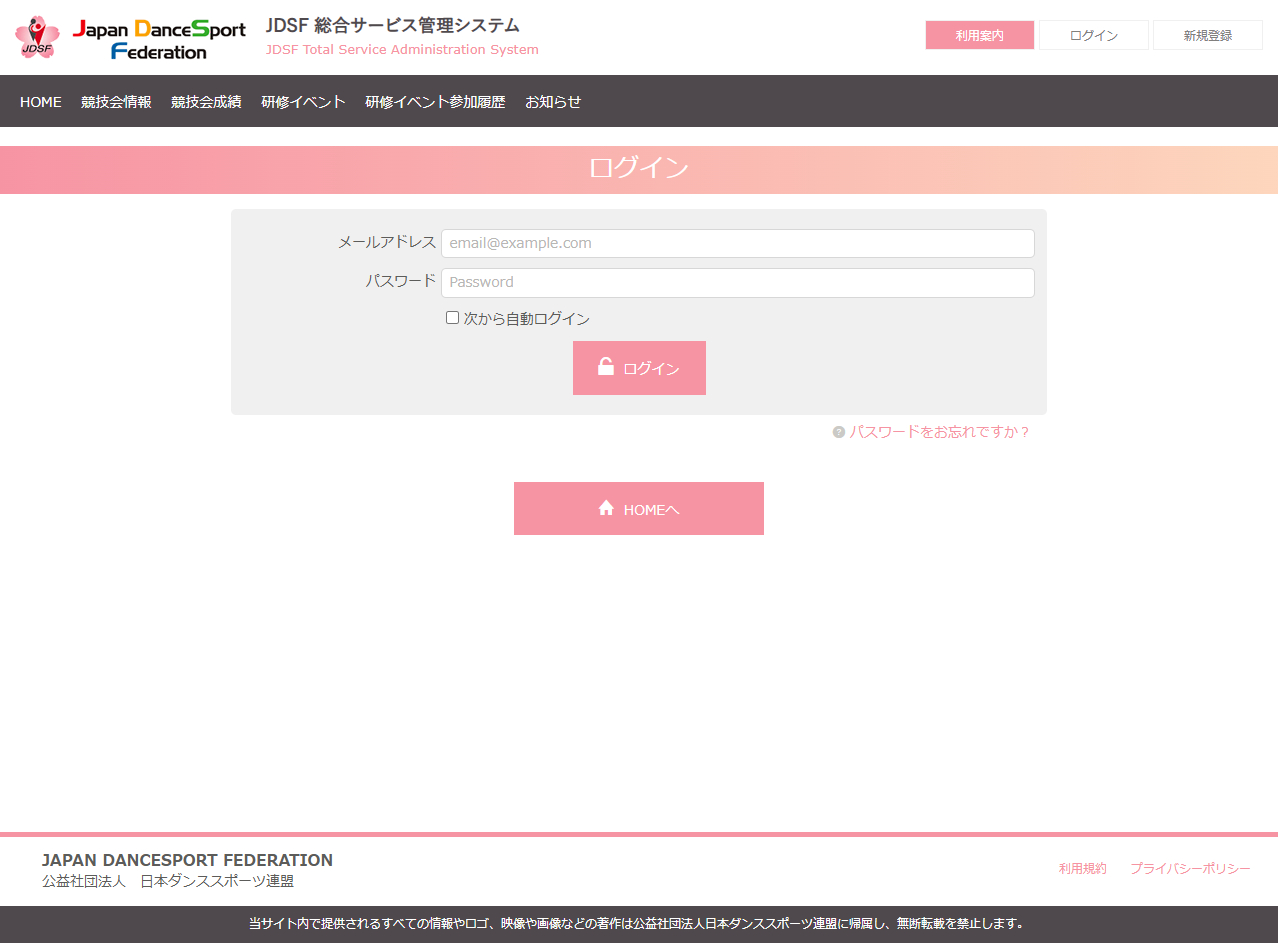The image size is (1278, 944).
Task: Click the house icon on HOMEへ button
Action: pos(606,508)
